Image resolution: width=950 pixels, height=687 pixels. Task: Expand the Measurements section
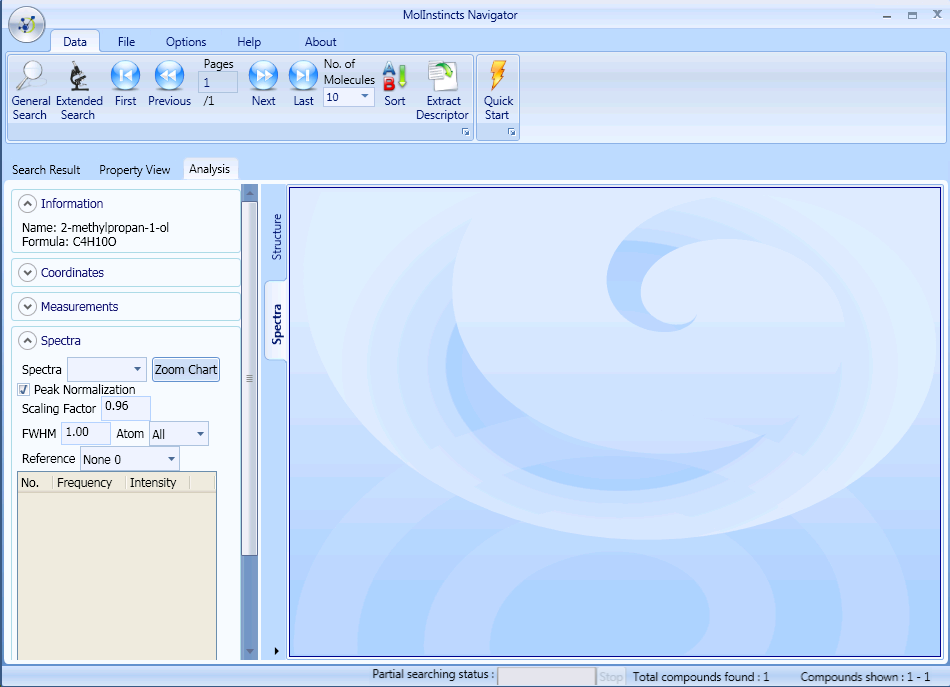coord(27,307)
